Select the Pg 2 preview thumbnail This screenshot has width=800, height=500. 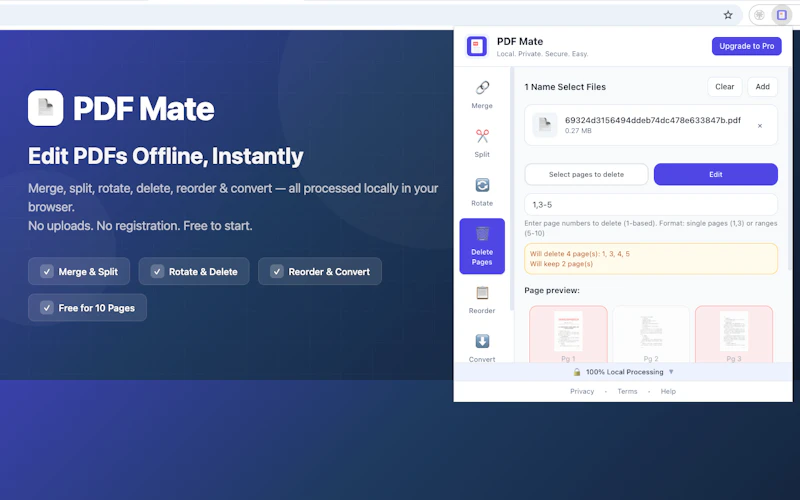pyautogui.click(x=651, y=334)
